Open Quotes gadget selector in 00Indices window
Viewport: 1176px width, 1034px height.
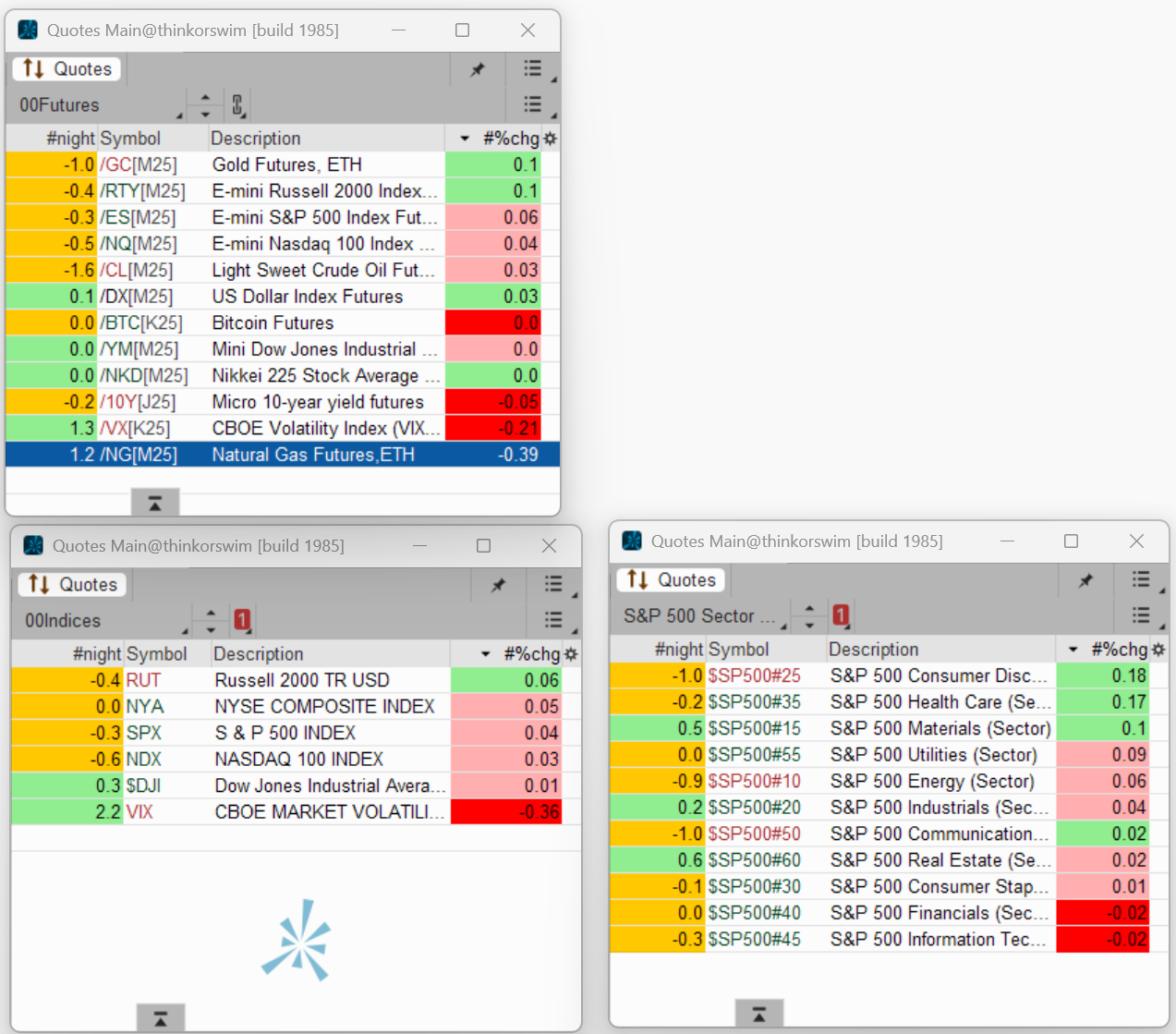pos(72,585)
